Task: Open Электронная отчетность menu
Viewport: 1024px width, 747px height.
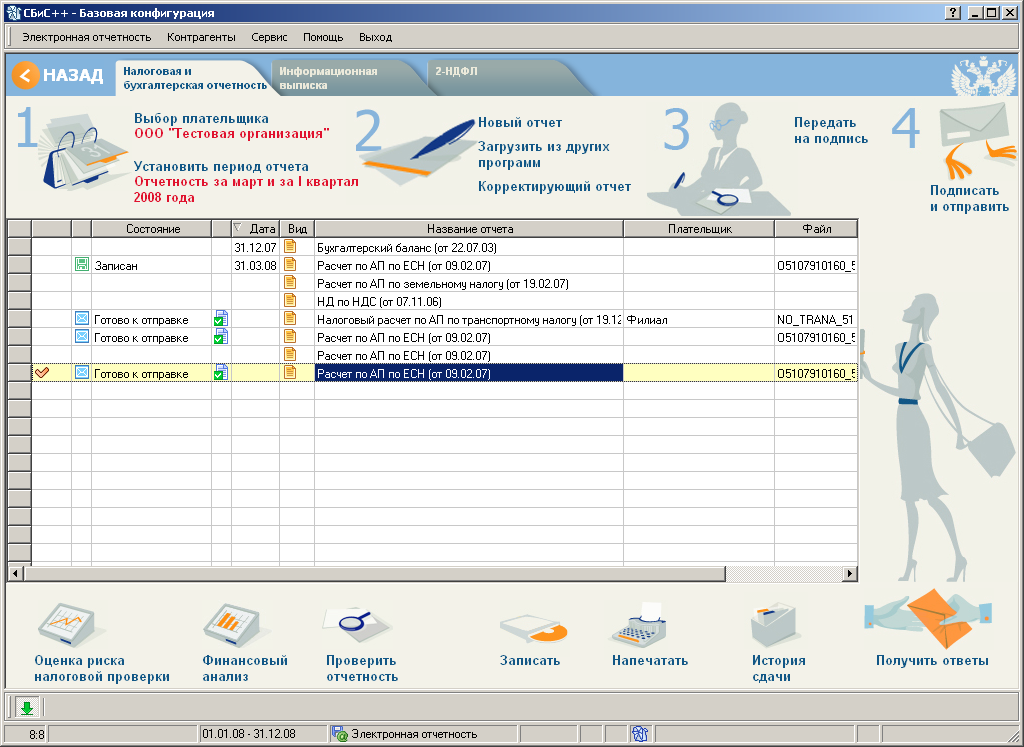Action: tap(87, 37)
